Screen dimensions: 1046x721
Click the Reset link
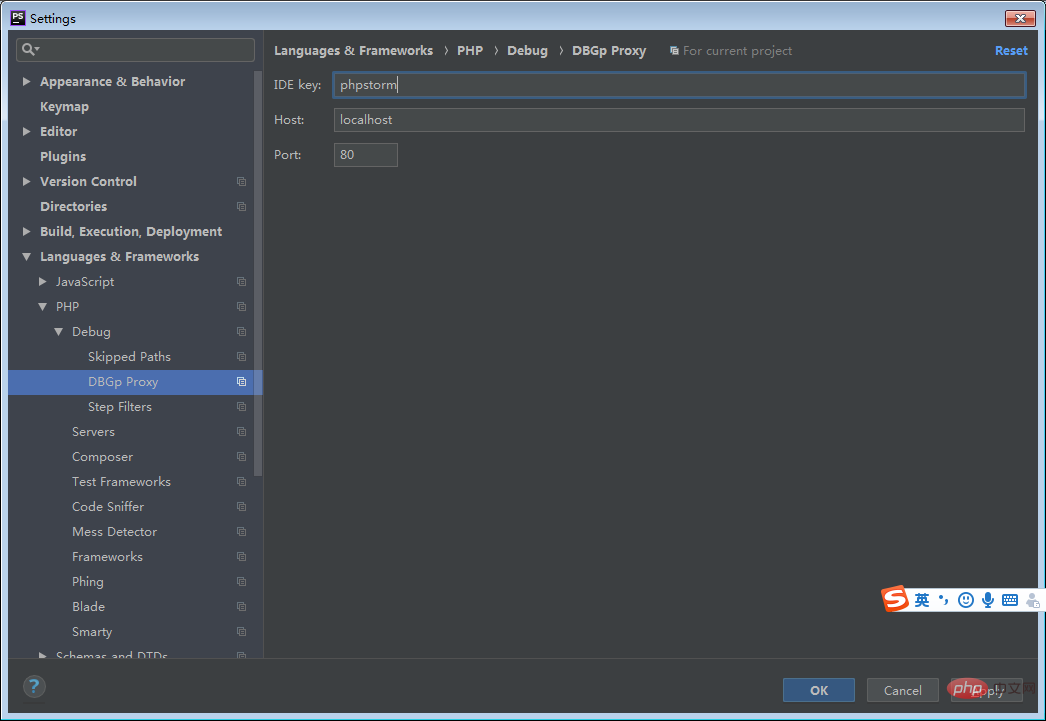coord(1011,51)
